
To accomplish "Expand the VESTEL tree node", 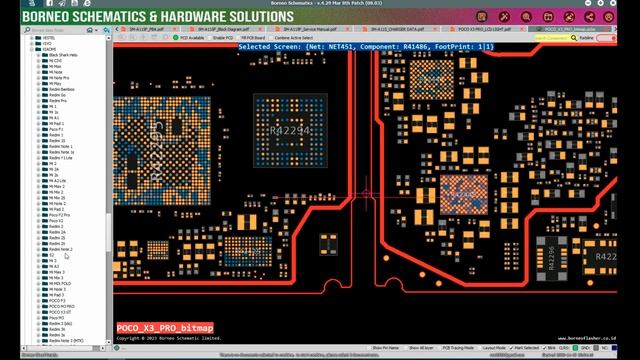I will pos(31,38).
